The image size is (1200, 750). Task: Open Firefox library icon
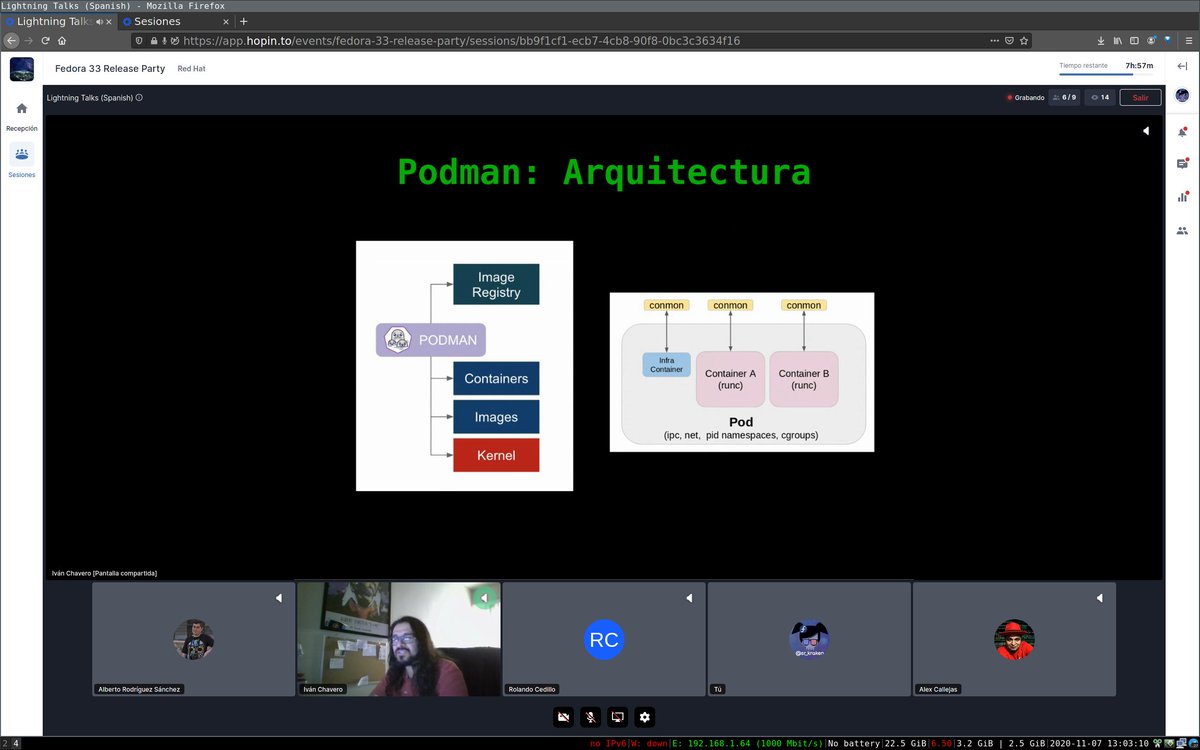point(1118,41)
